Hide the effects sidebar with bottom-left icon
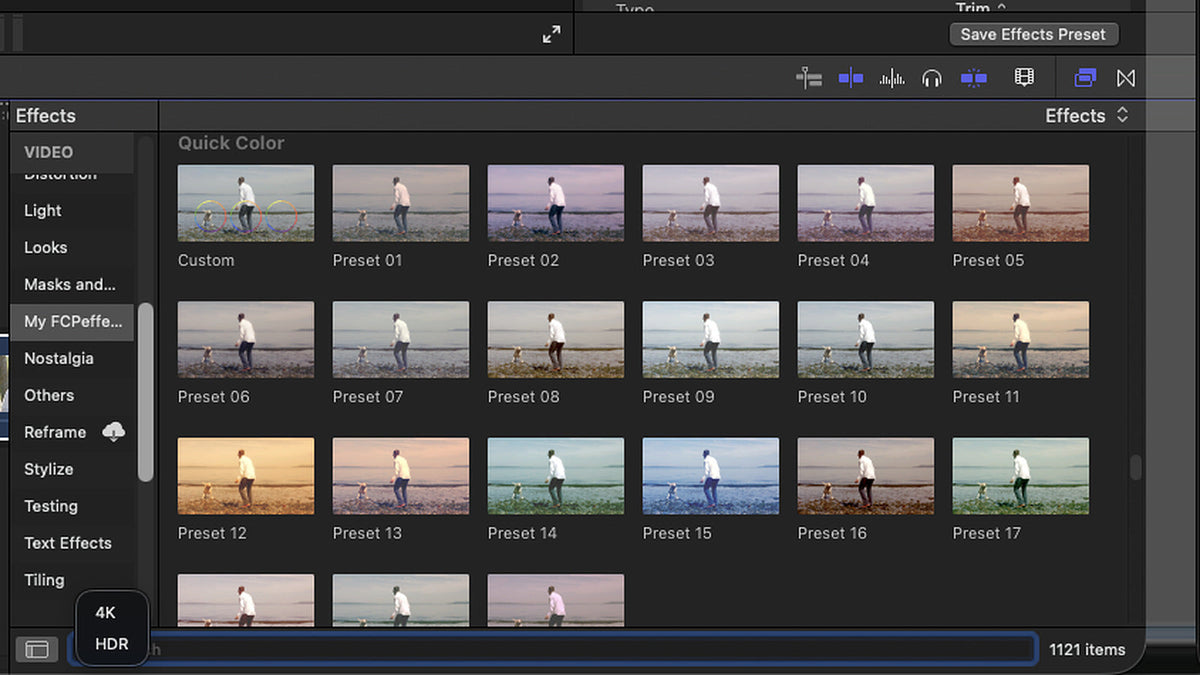 coord(37,649)
